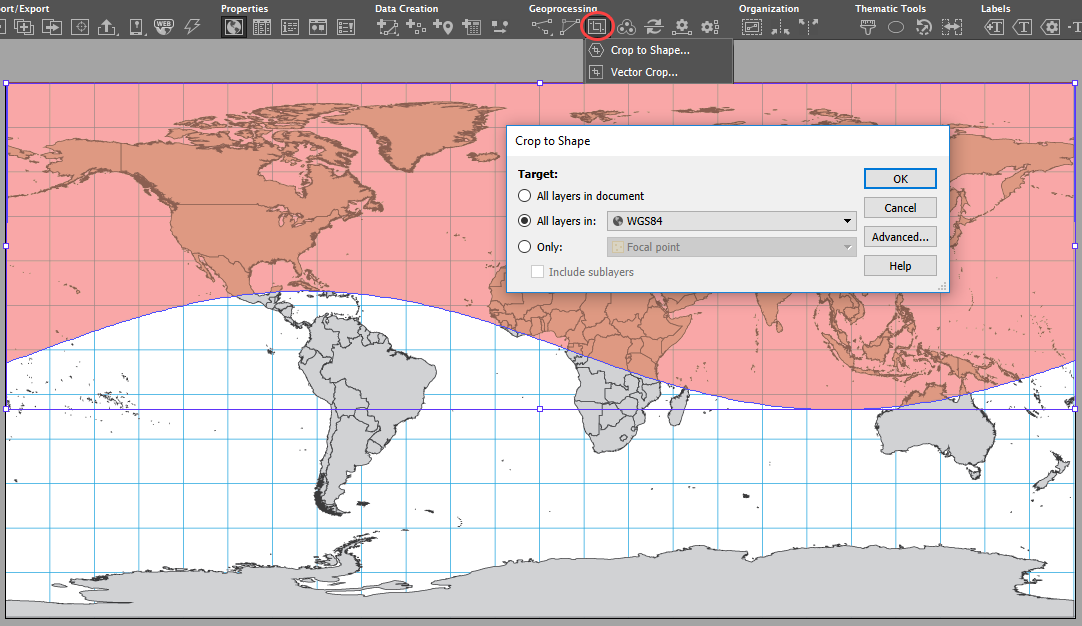Screen dimensions: 1082x626
Task: Click the label tag T icon
Action: (1022, 27)
